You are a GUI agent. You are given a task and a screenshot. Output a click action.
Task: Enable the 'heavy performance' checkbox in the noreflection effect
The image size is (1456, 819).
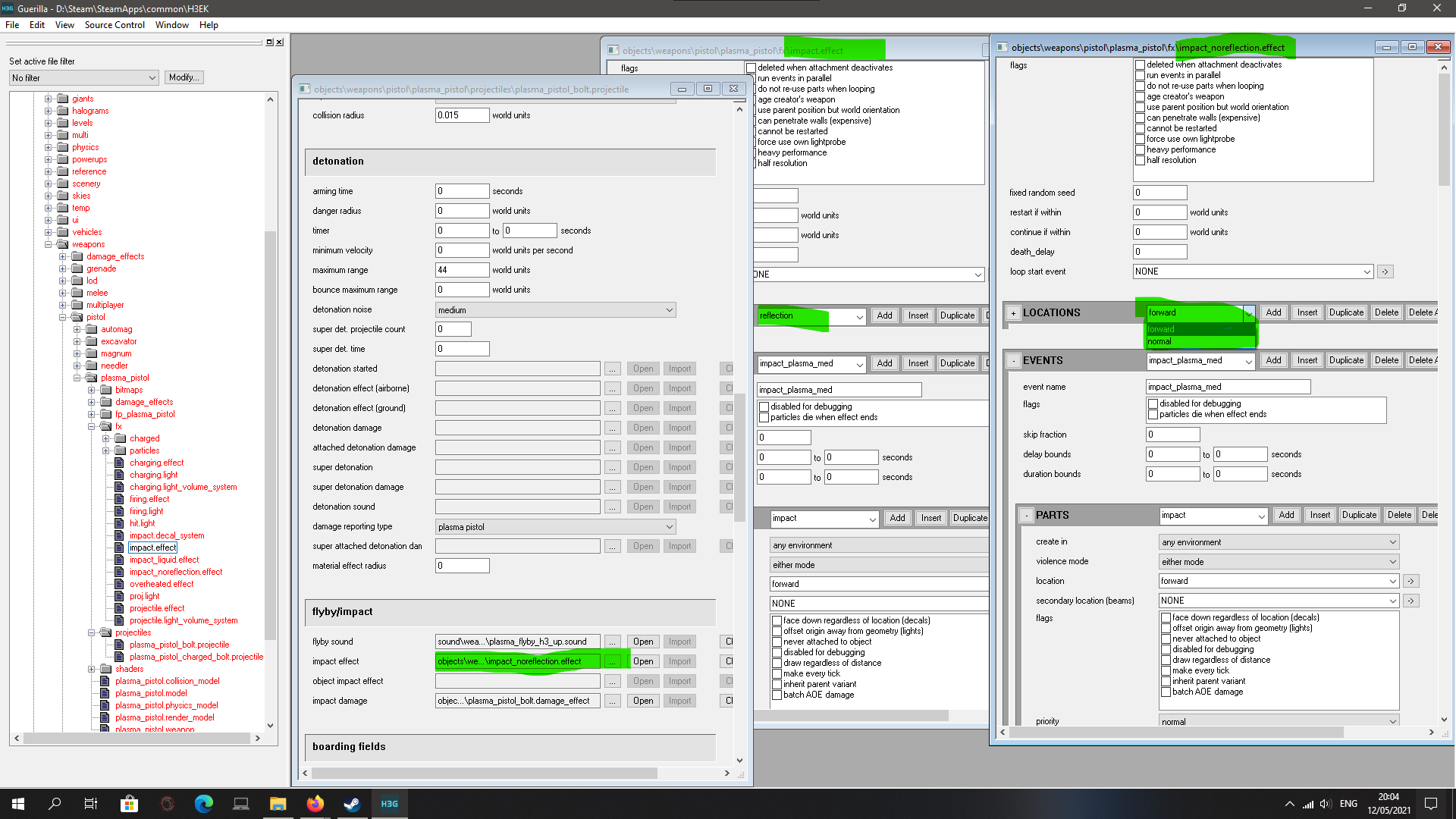click(1140, 150)
